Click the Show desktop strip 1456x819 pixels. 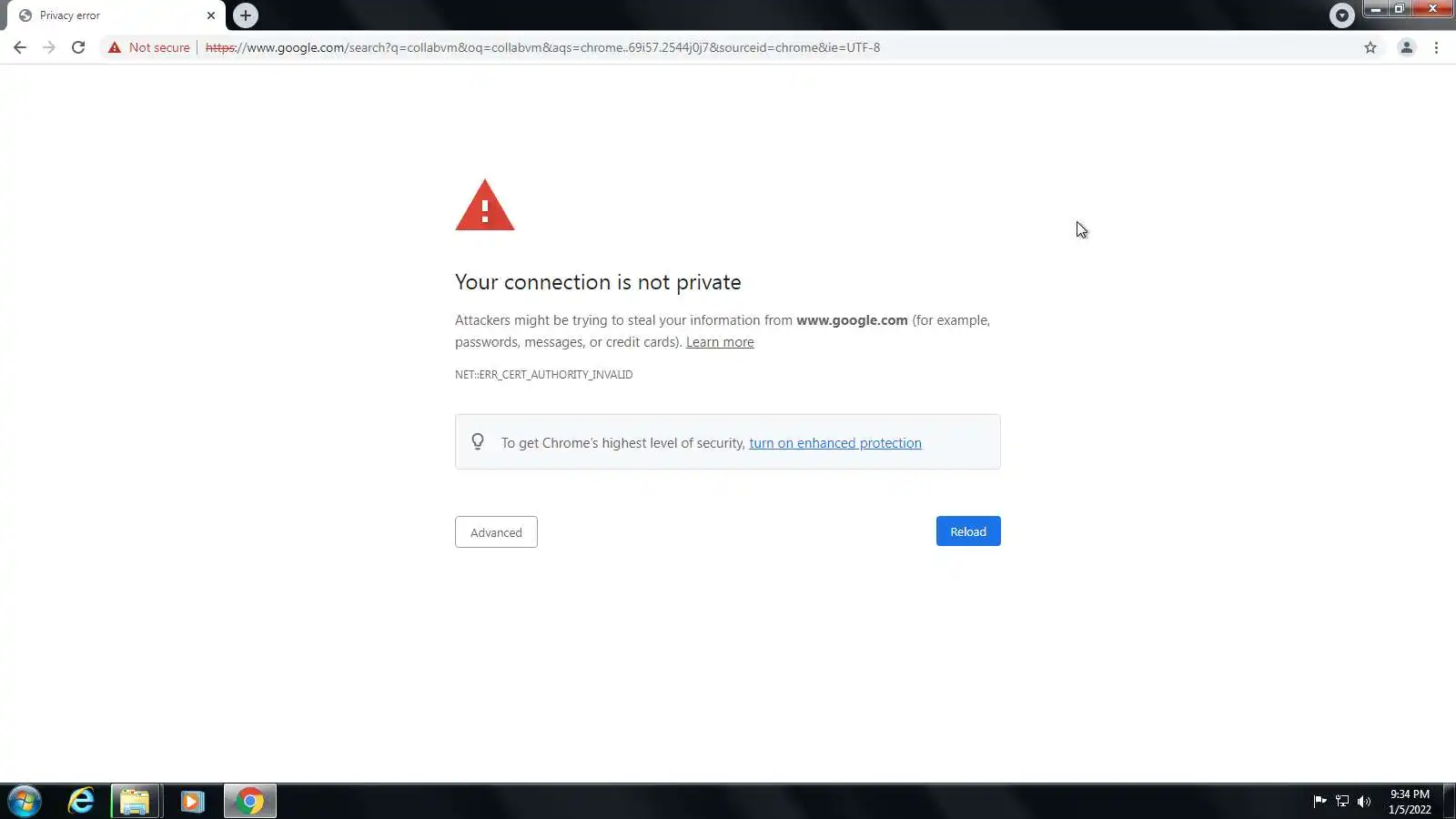point(1449,802)
